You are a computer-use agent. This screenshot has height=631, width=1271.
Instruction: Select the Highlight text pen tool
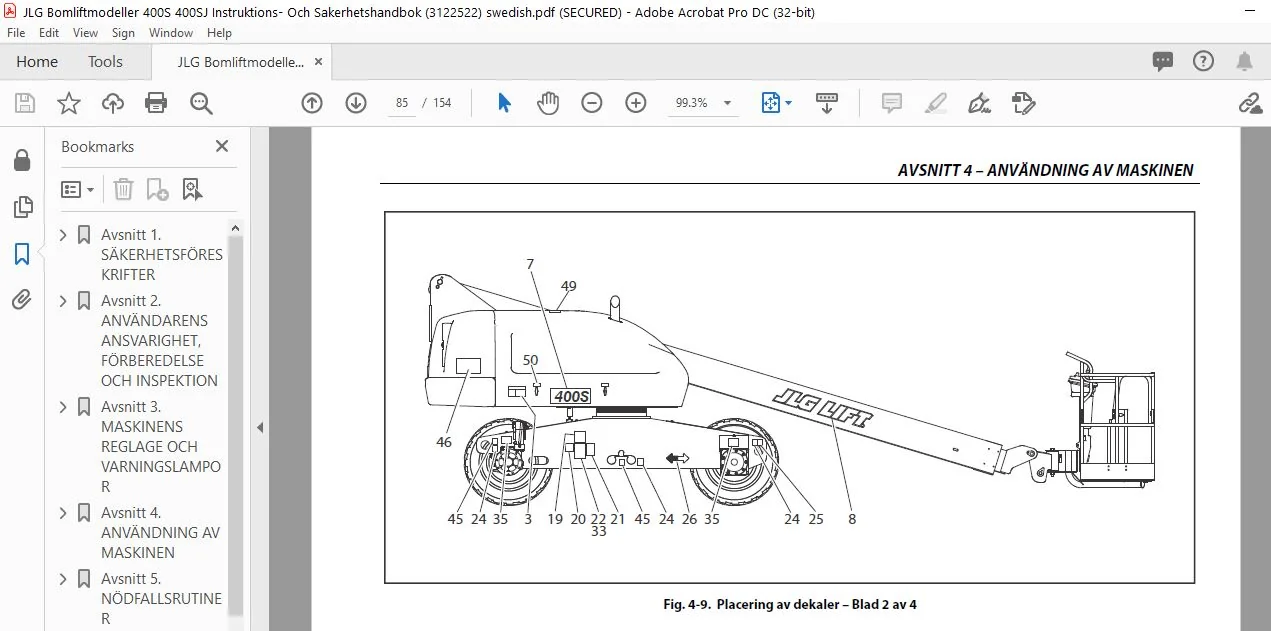pyautogui.click(x=936, y=103)
